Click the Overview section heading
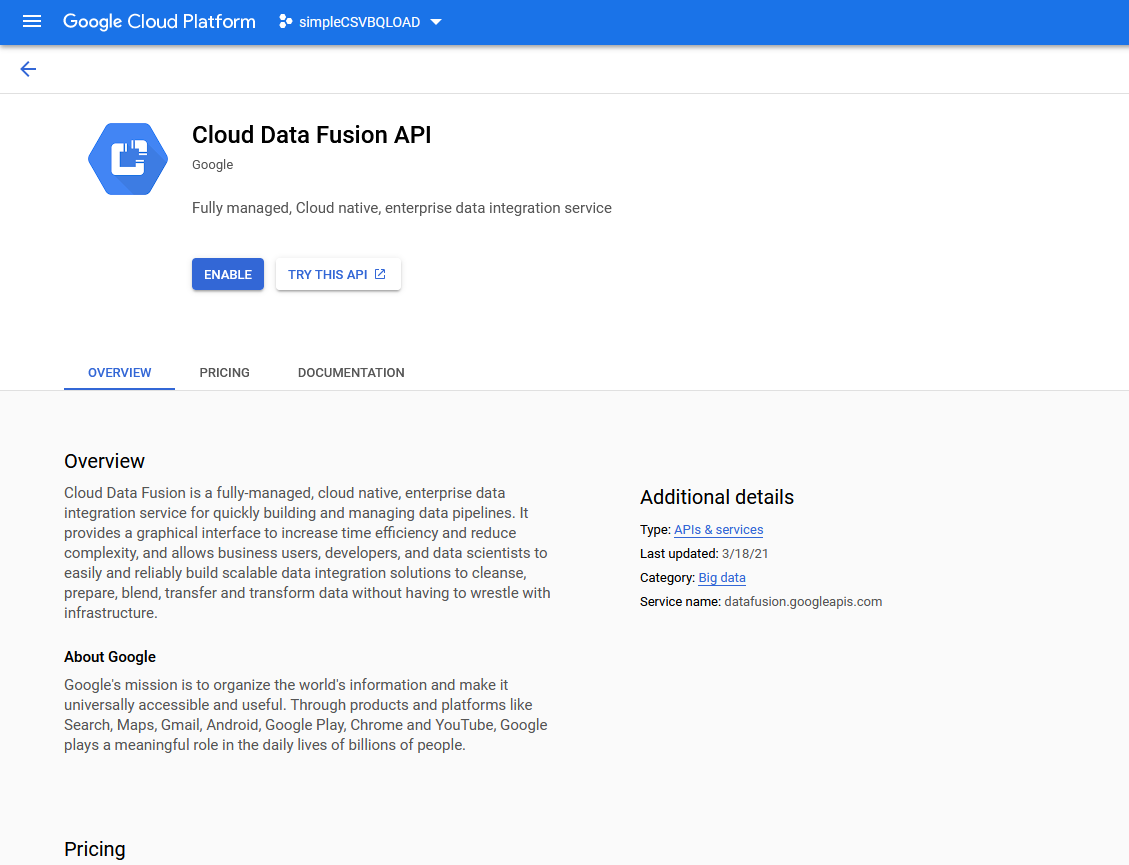 click(x=104, y=461)
